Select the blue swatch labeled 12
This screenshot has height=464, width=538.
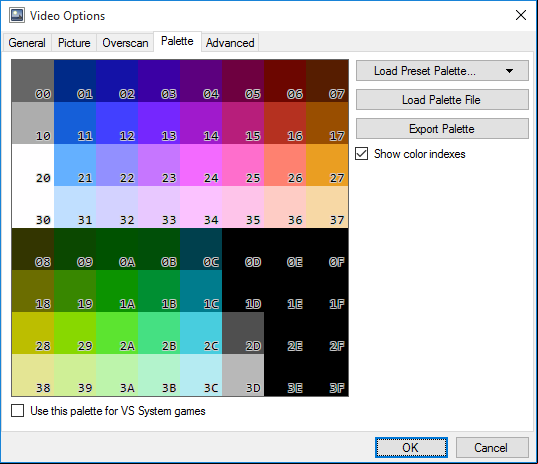pos(117,123)
